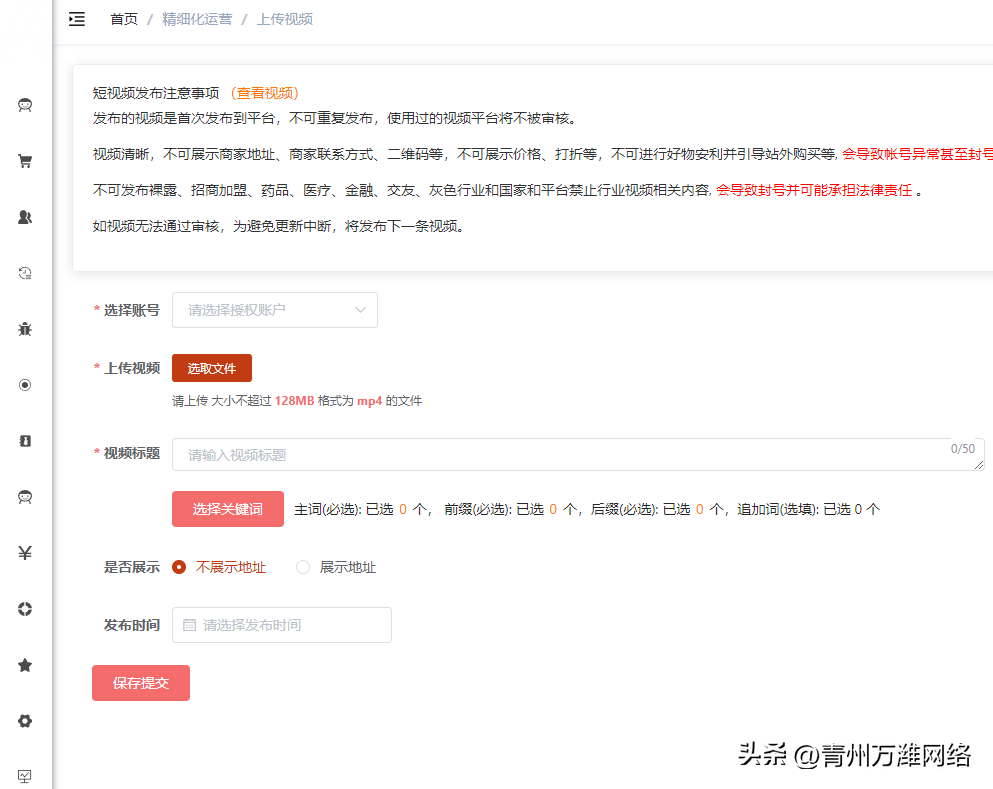993x789 pixels.
Task: Select the star favorites icon in the sidebar
Action: click(x=24, y=664)
